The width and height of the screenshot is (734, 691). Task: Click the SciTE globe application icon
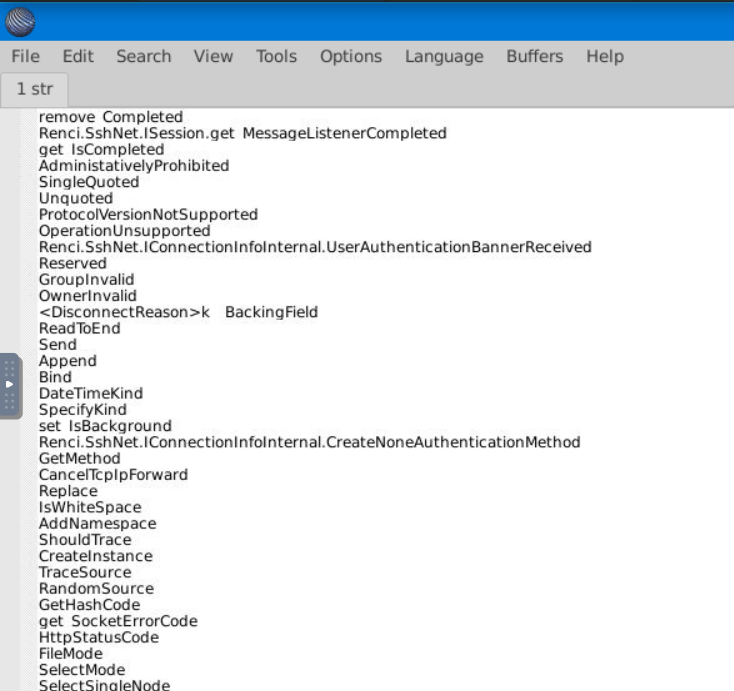click(20, 22)
